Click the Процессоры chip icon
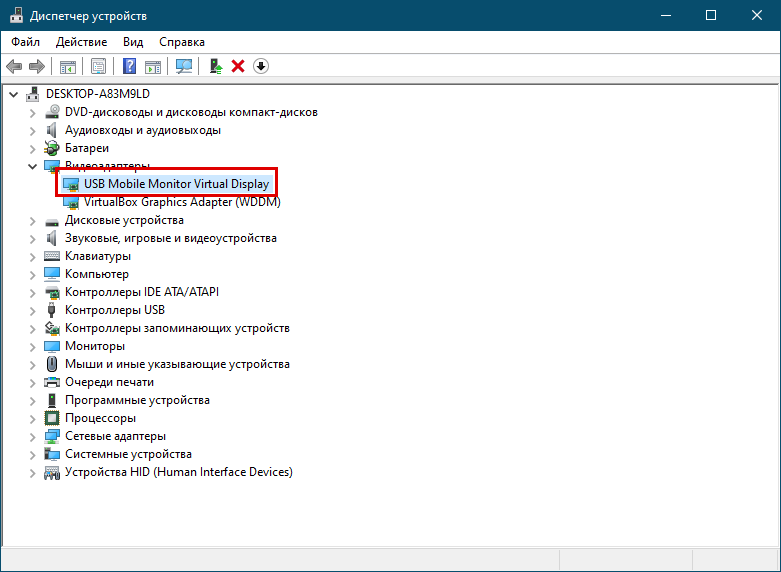The width and height of the screenshot is (781, 572). click(x=52, y=418)
